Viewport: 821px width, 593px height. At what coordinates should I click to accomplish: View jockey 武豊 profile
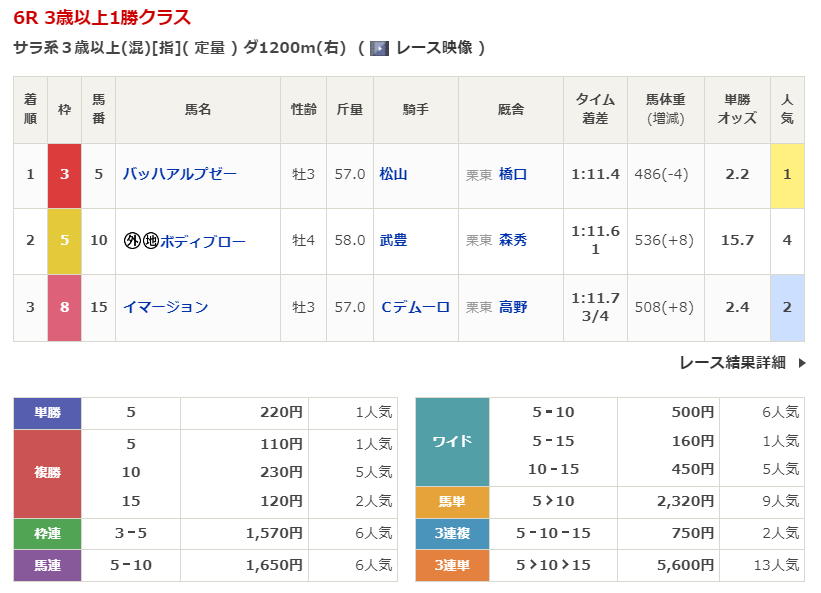(393, 240)
